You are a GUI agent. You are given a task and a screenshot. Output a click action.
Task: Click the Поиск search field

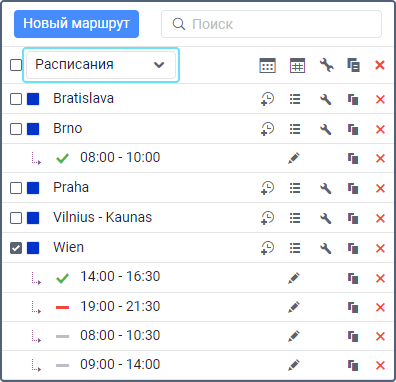pos(271,24)
